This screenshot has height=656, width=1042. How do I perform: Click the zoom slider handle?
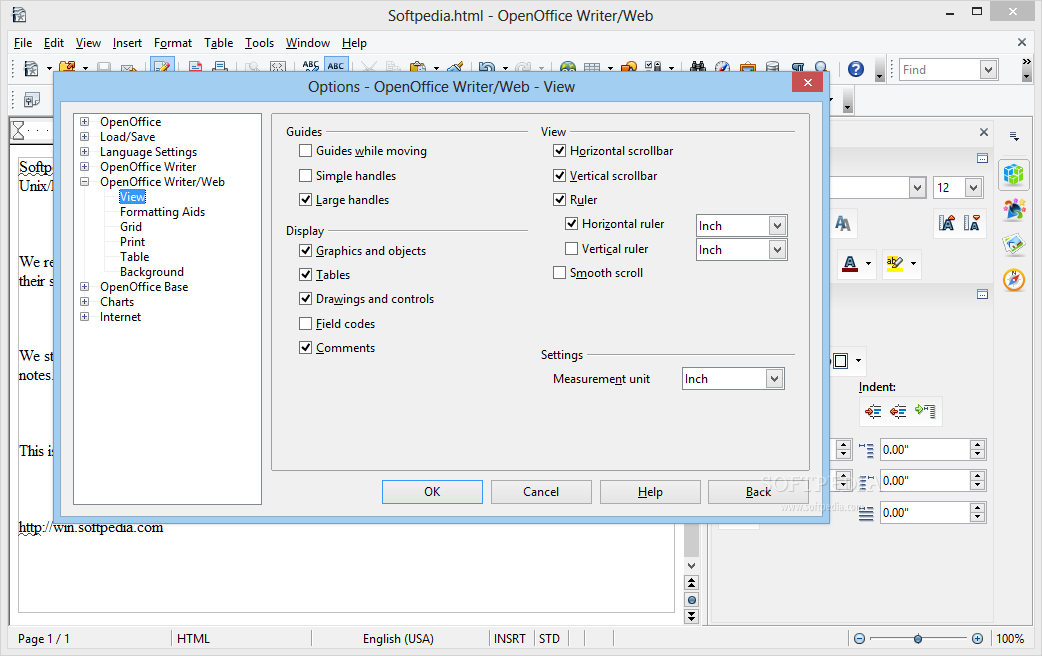pyautogui.click(x=918, y=639)
